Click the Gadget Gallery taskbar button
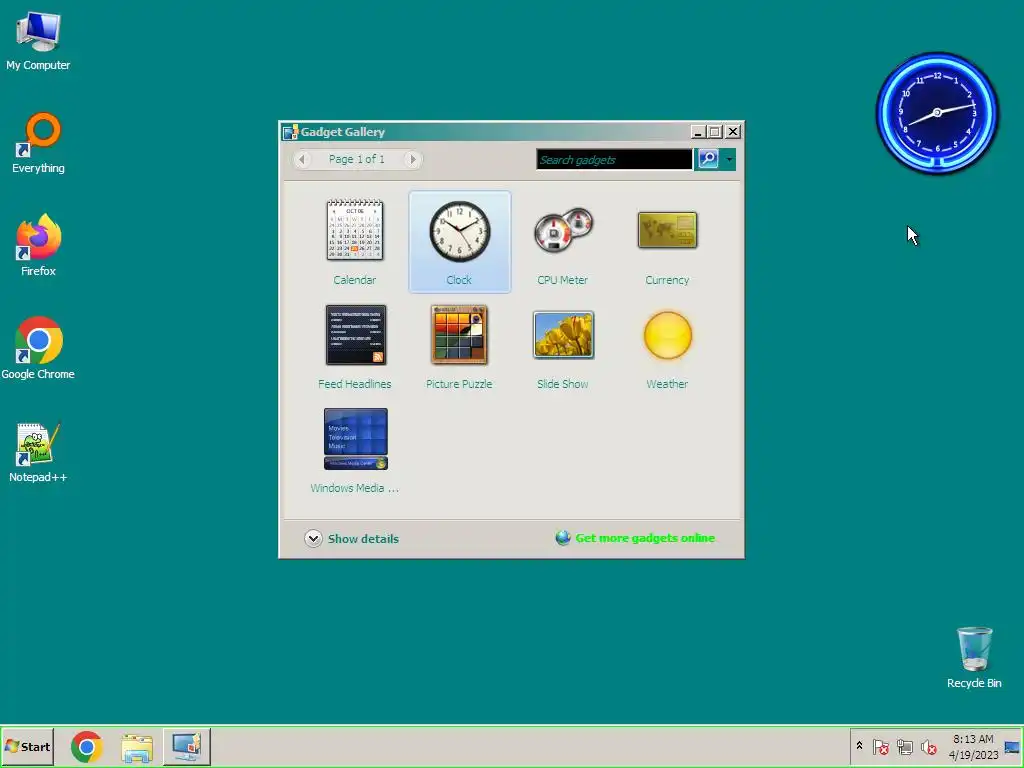The image size is (1024, 768). [x=187, y=746]
